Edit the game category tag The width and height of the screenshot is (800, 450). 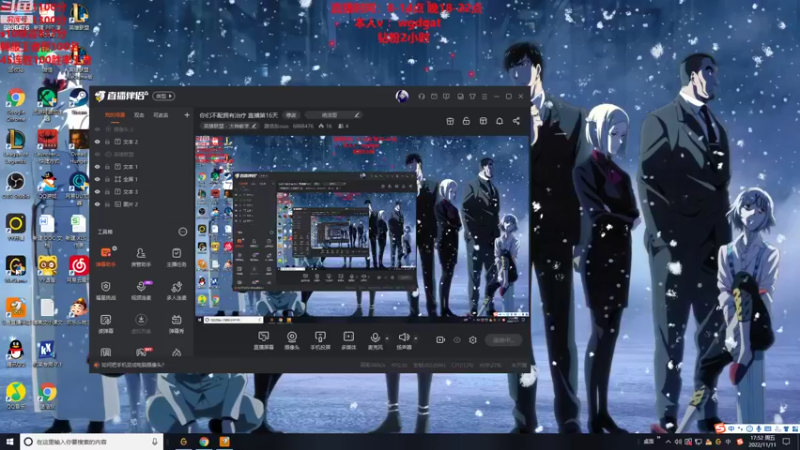[x=230, y=126]
